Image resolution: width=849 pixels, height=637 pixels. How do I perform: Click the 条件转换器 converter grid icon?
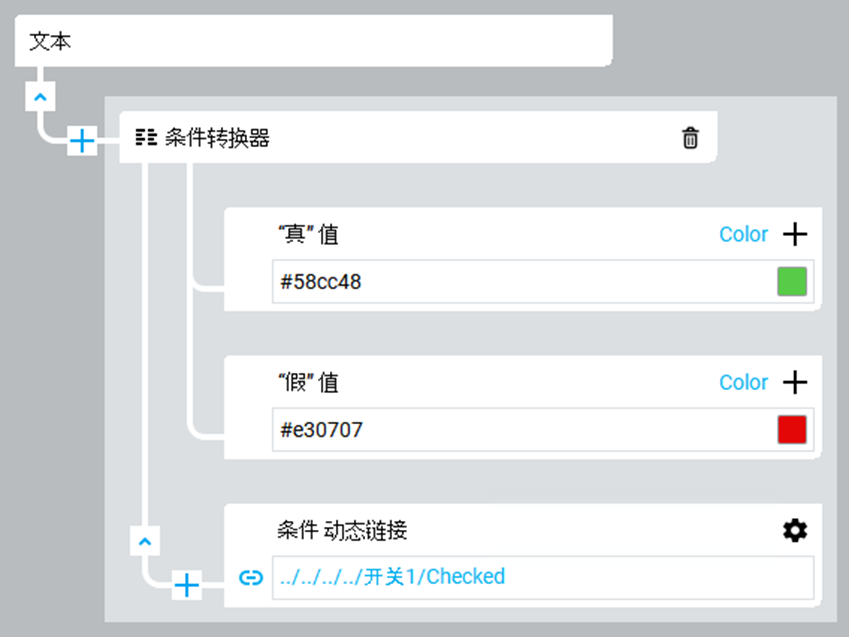[x=146, y=138]
